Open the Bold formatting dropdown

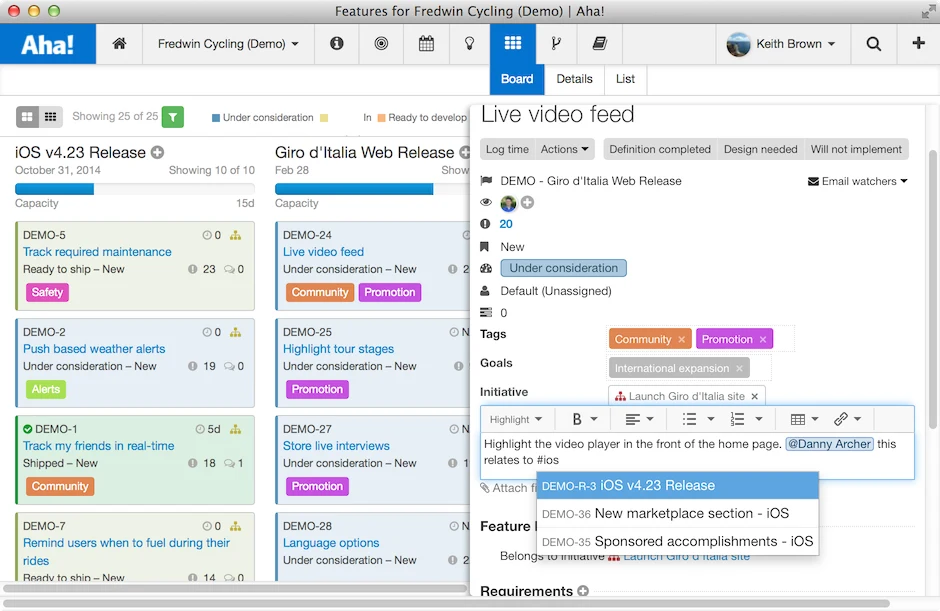point(585,419)
